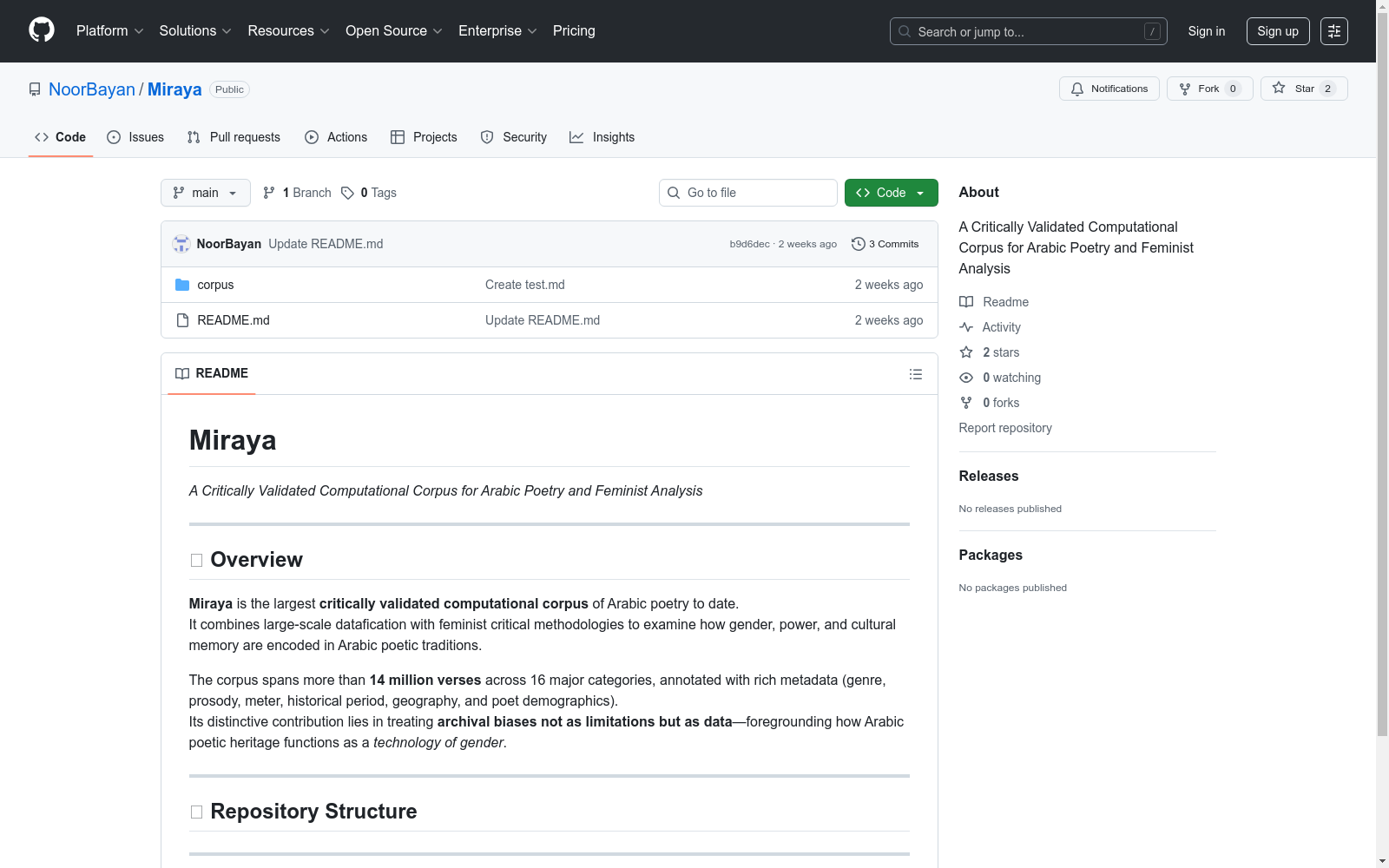Click the Releases heading link

pyautogui.click(x=989, y=476)
